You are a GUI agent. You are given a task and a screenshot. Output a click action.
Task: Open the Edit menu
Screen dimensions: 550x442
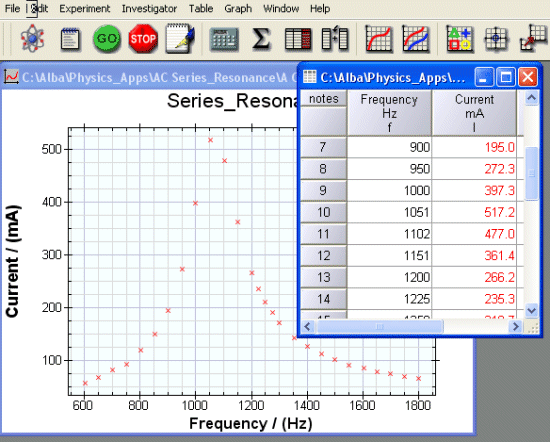(39, 8)
